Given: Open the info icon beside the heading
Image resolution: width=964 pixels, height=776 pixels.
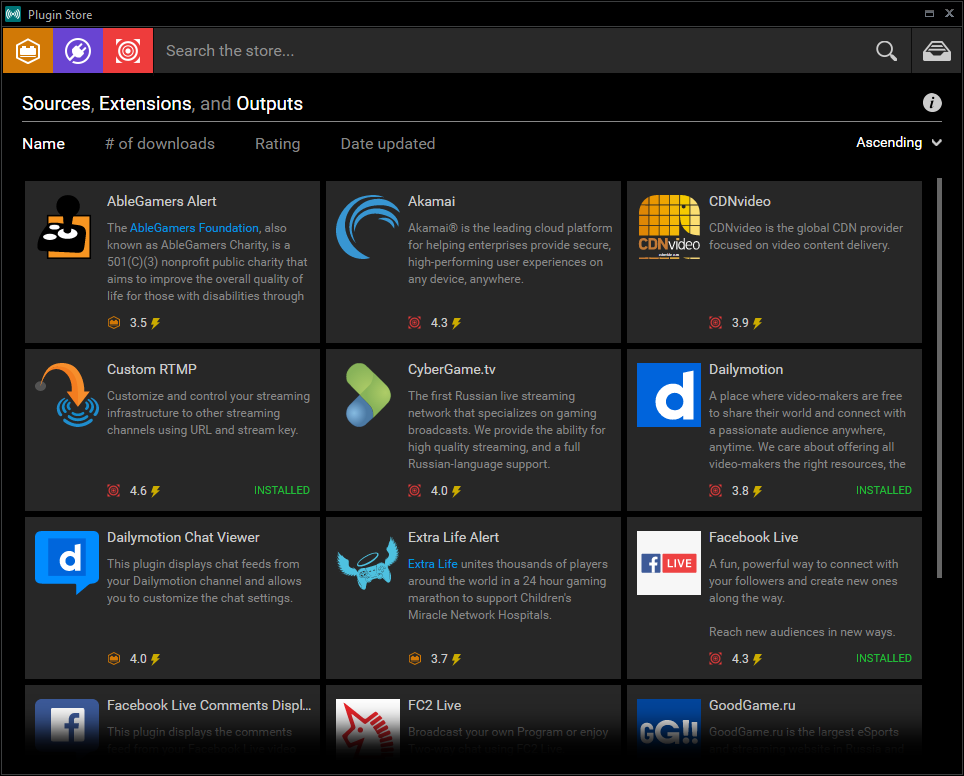Looking at the screenshot, I should point(932,103).
